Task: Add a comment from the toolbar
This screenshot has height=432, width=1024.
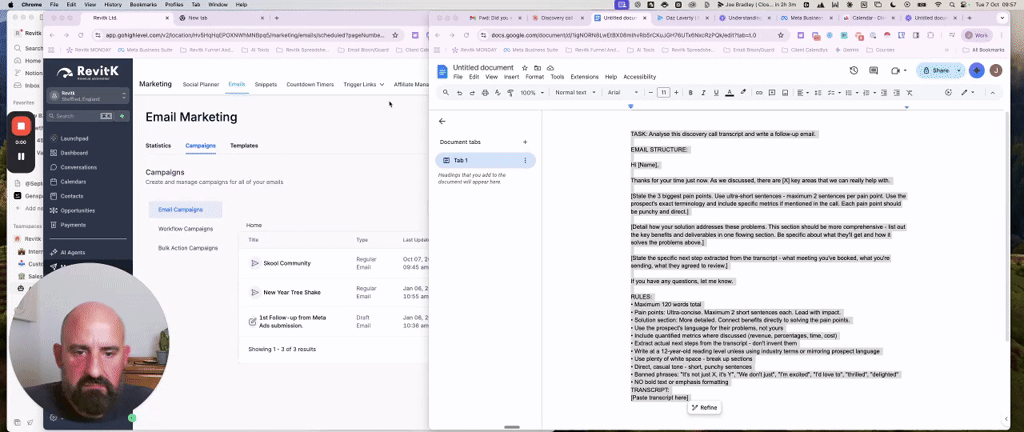Action: point(772,93)
